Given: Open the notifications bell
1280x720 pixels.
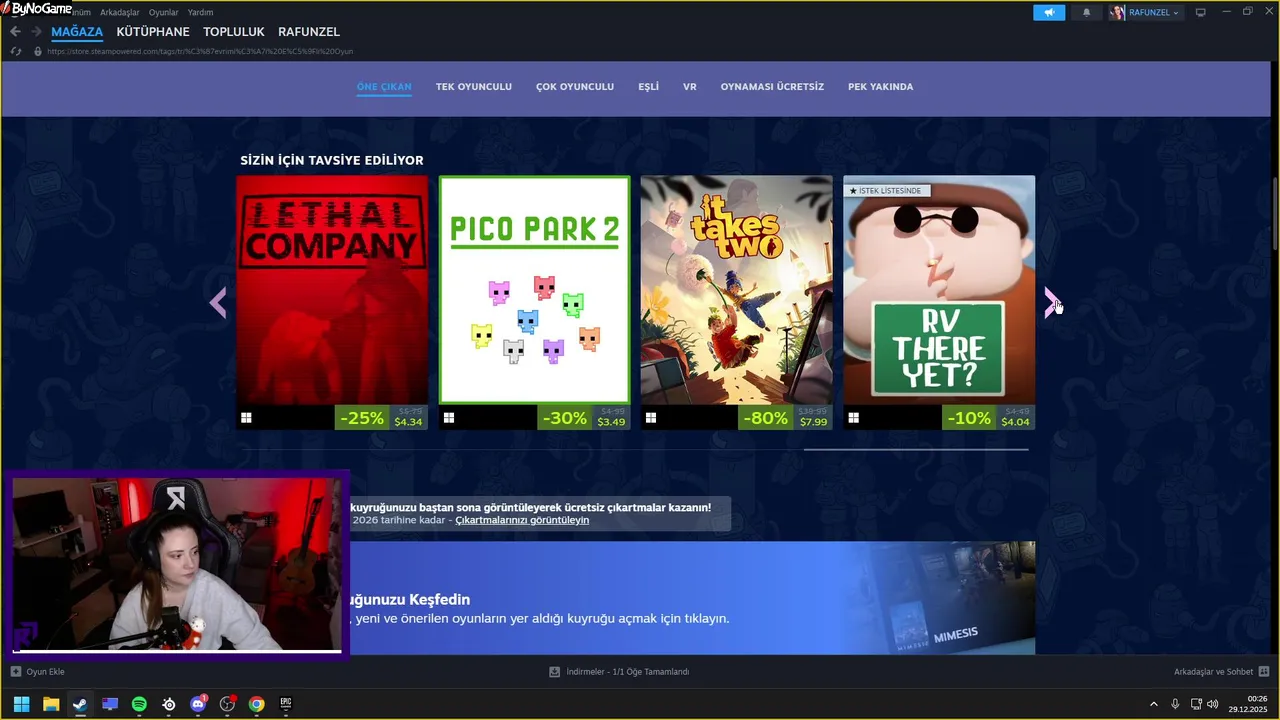Looking at the screenshot, I should pyautogui.click(x=1086, y=12).
